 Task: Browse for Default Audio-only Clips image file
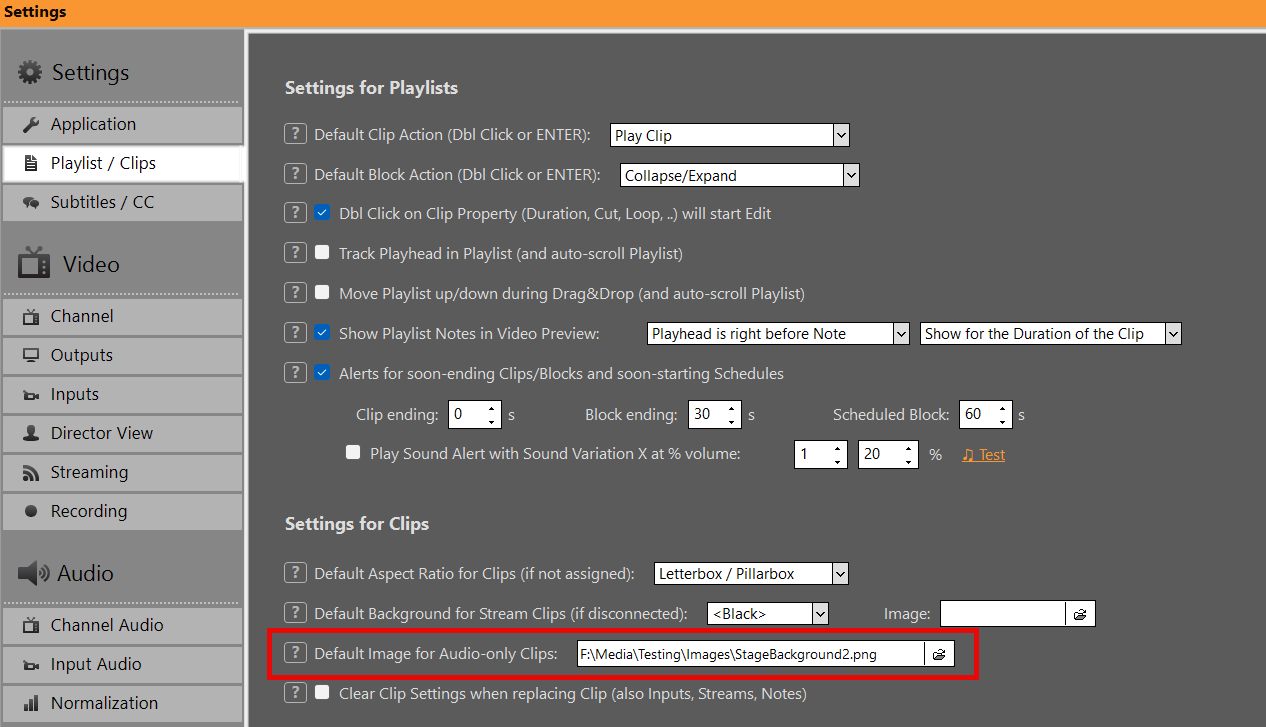pyautogui.click(x=939, y=654)
